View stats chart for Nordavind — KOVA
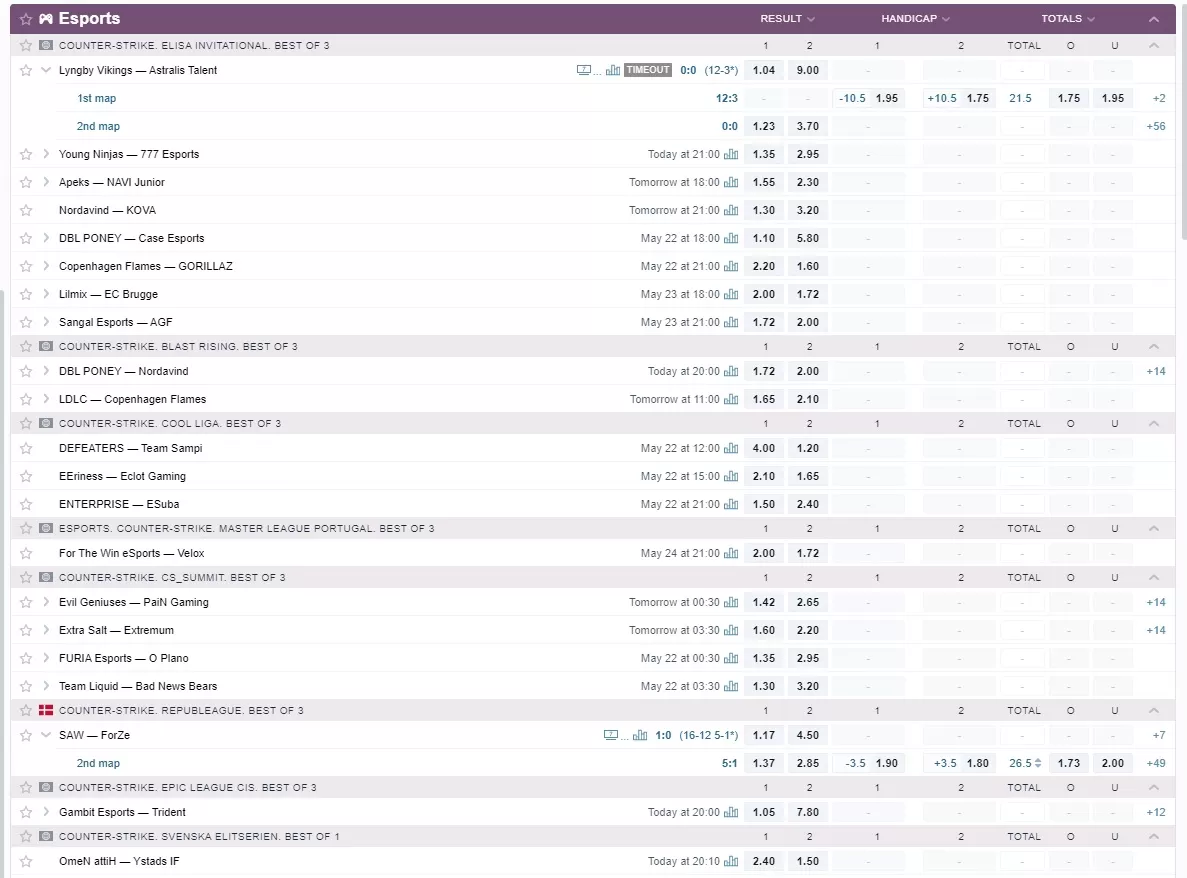Viewport: 1187px width, 878px height. click(731, 210)
